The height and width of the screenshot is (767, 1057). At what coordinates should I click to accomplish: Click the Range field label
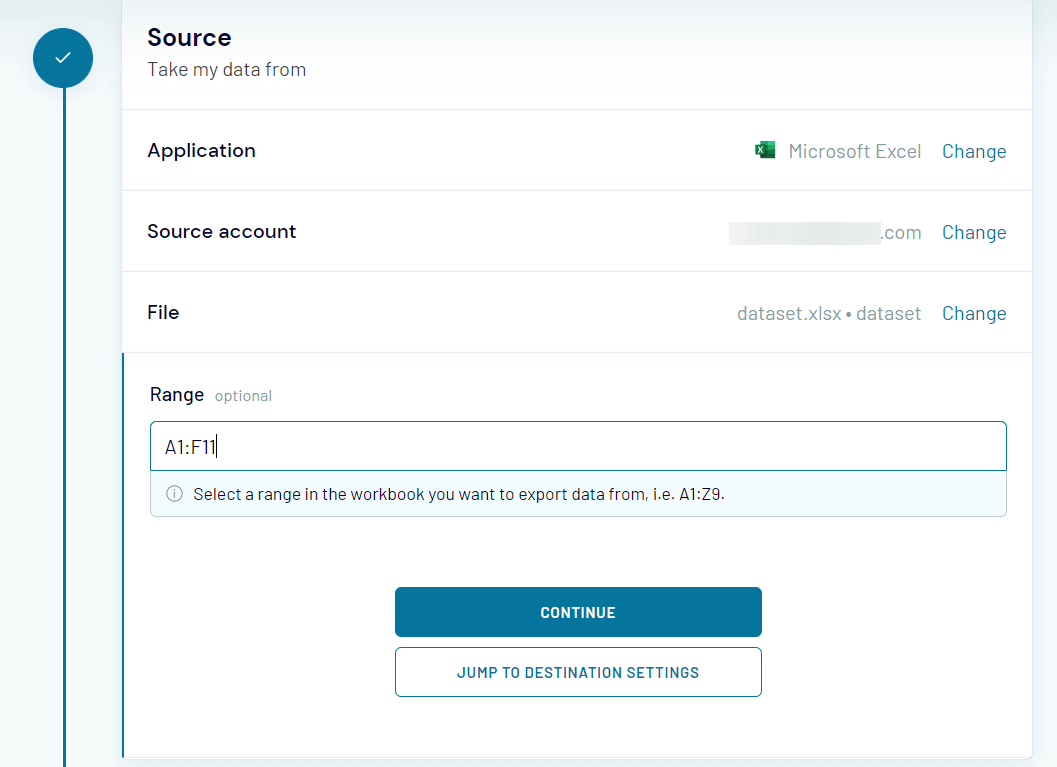point(177,394)
